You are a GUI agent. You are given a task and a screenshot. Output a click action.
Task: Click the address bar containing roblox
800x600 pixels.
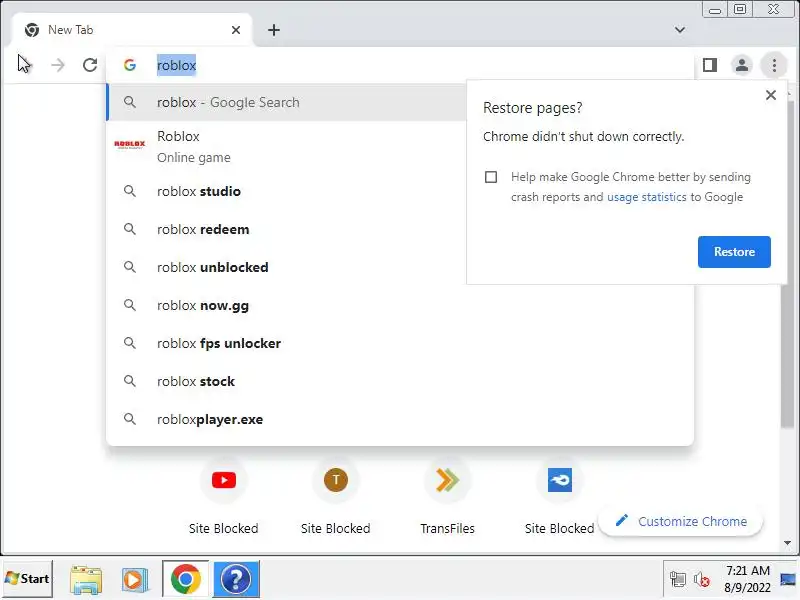(400, 65)
